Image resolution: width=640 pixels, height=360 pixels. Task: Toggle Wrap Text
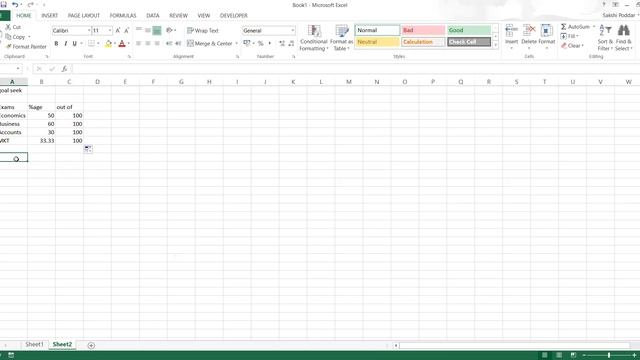click(x=203, y=31)
